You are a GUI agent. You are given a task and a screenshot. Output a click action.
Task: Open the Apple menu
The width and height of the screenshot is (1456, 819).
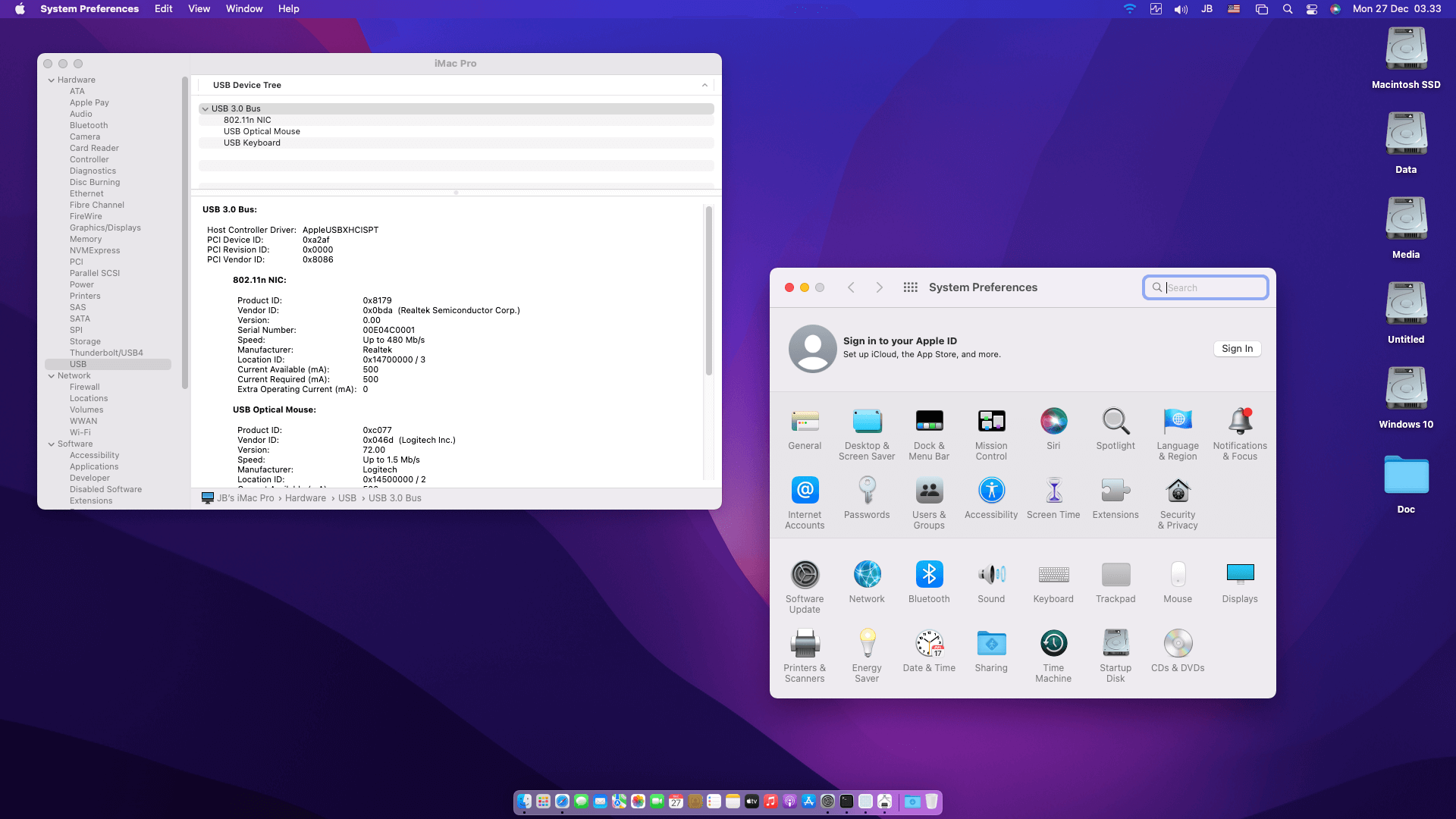click(20, 9)
